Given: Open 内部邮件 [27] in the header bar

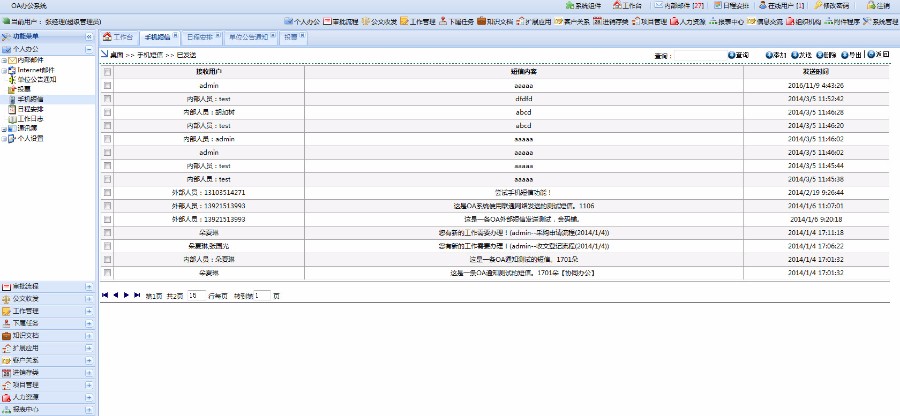Looking at the screenshot, I should 680,5.
